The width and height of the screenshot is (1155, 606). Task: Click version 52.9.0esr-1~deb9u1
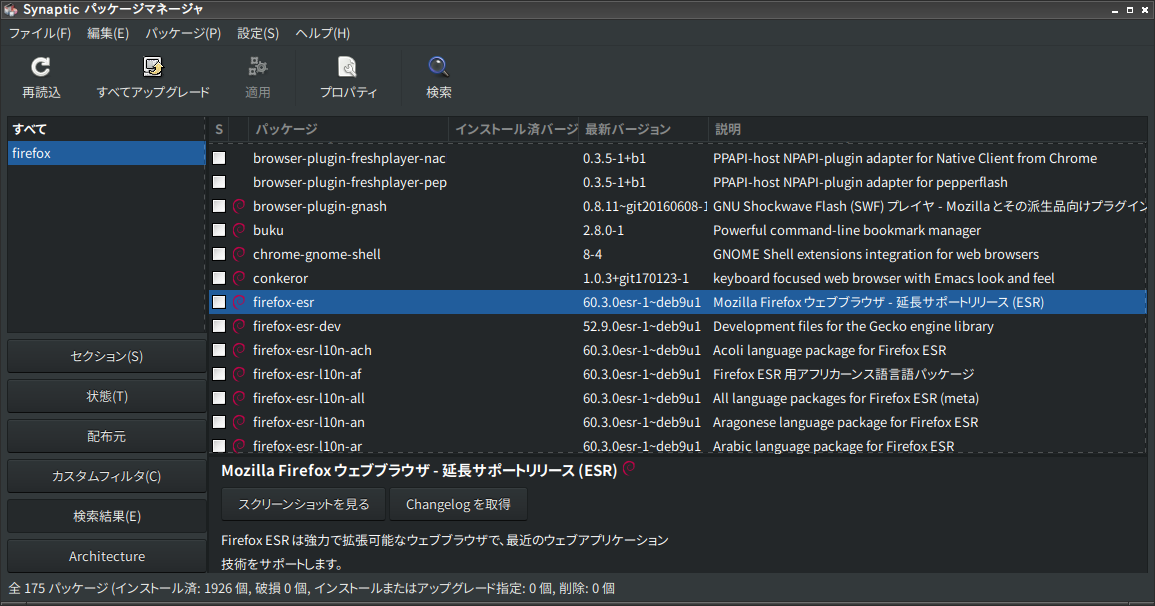(642, 326)
